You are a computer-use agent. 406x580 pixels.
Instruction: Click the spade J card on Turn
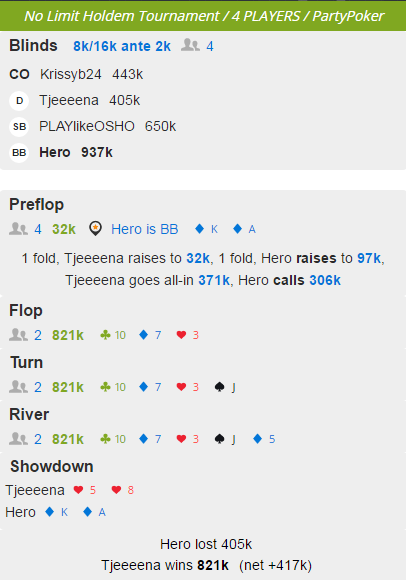pyautogui.click(x=225, y=387)
